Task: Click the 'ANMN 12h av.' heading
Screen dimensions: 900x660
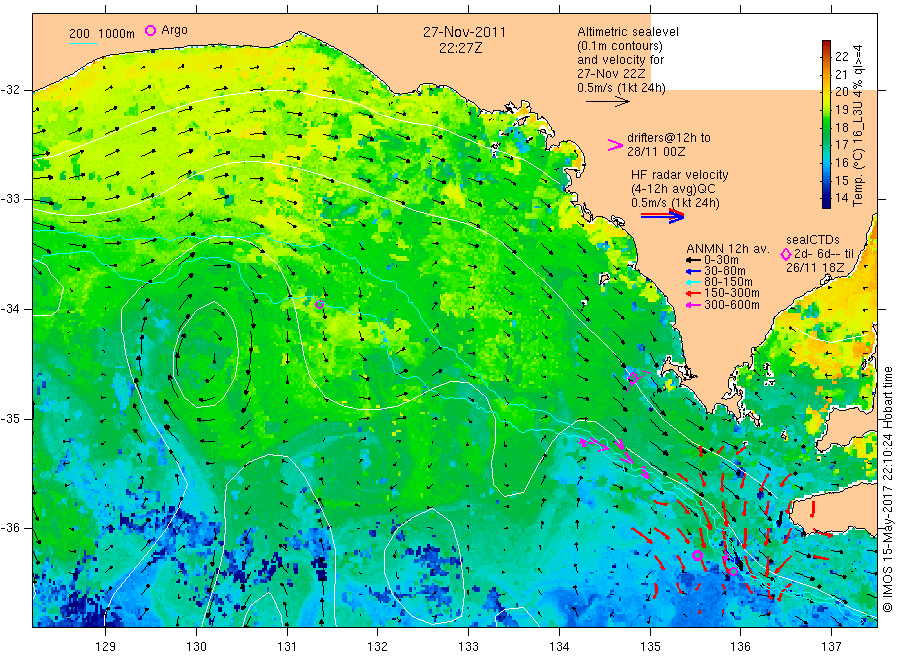Action: click(727, 249)
